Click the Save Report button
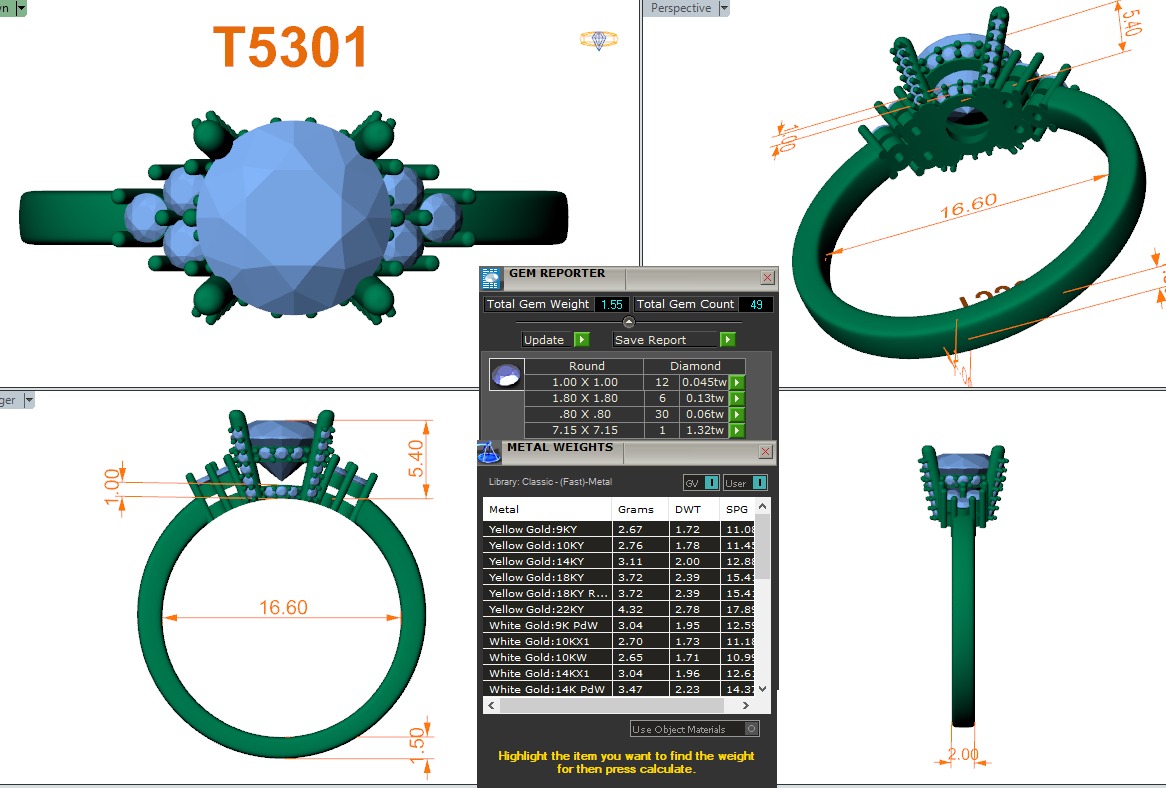Screen dimensions: 1166x788 (665, 340)
